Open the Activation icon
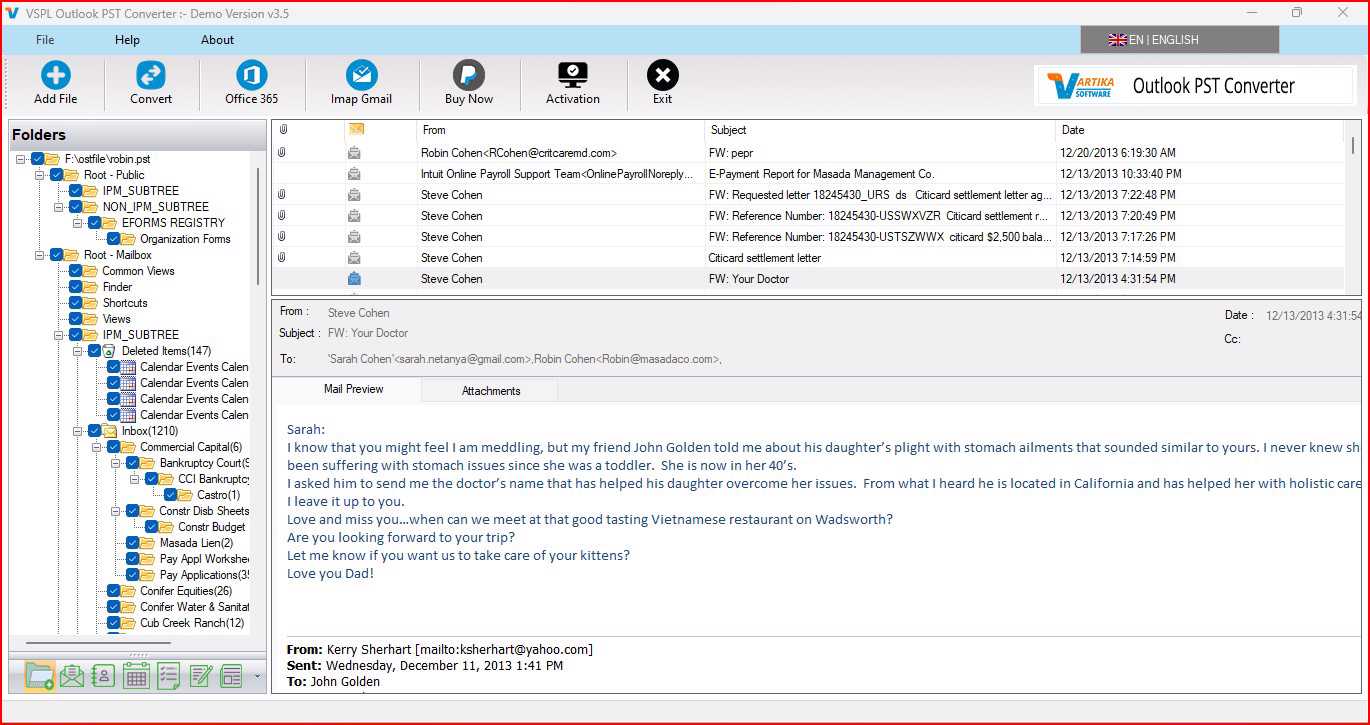The image size is (1370, 725). coord(573,76)
